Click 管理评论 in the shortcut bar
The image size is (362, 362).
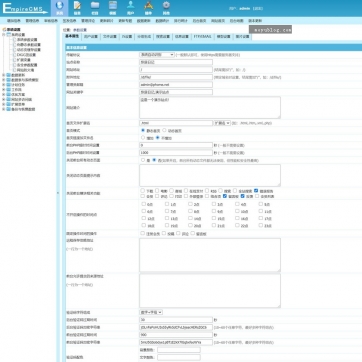(88, 21)
